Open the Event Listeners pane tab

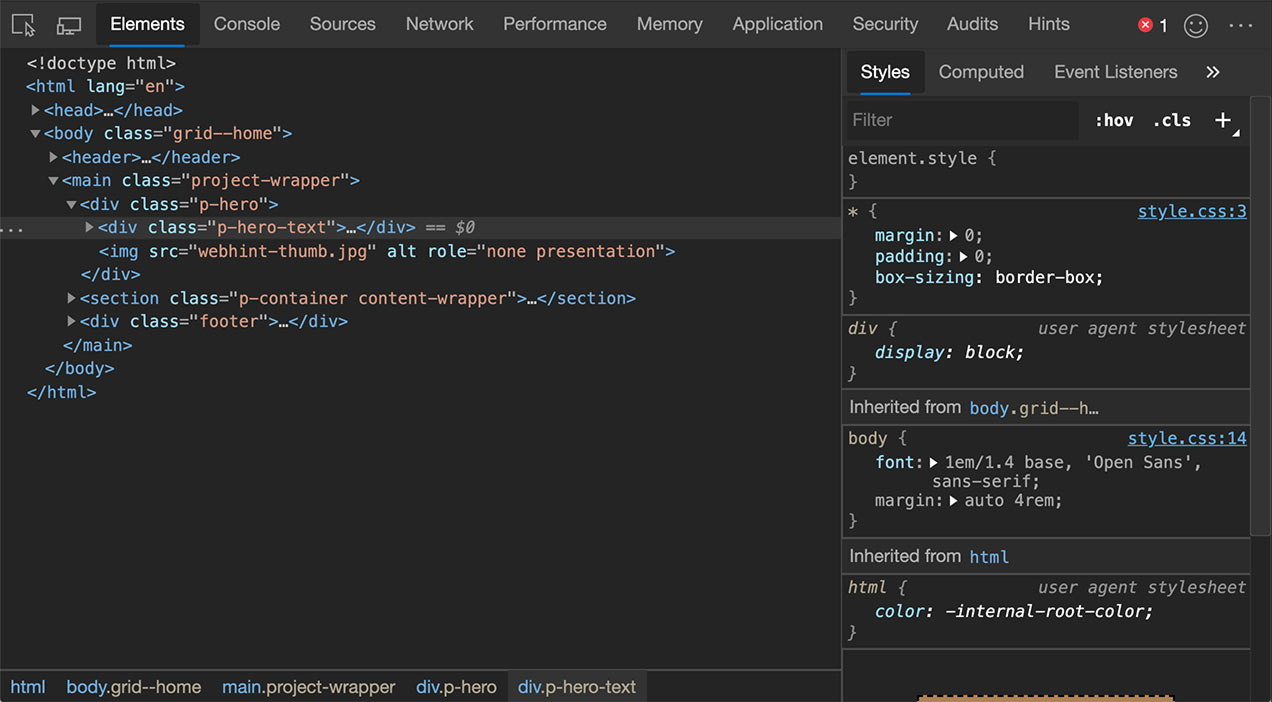pyautogui.click(x=1116, y=72)
